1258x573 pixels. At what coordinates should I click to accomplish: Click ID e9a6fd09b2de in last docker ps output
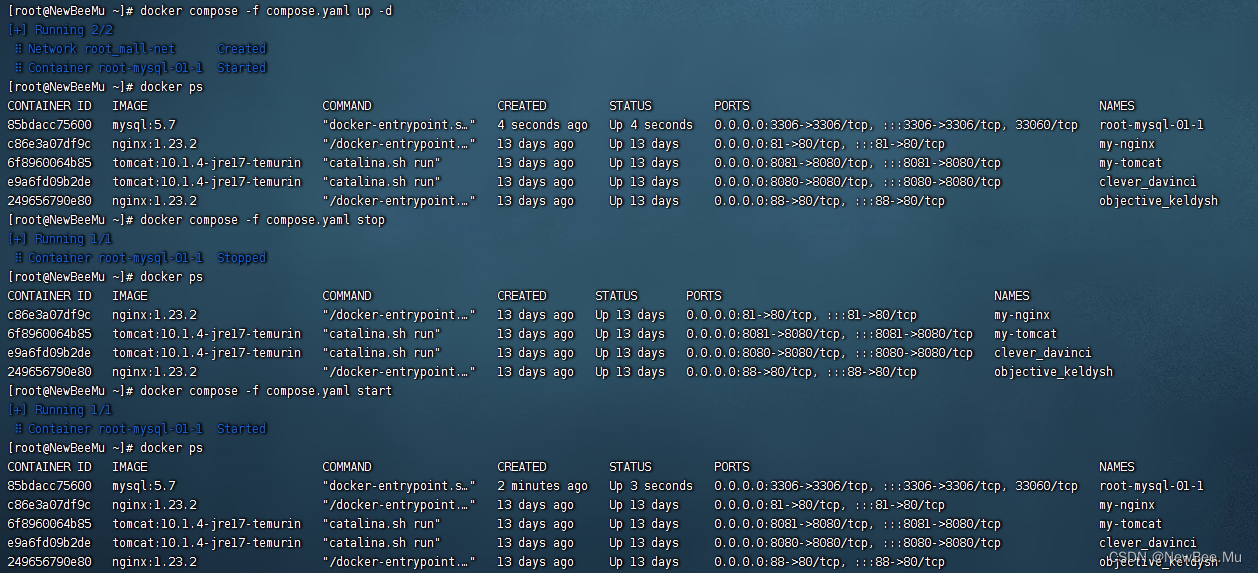pyautogui.click(x=49, y=543)
